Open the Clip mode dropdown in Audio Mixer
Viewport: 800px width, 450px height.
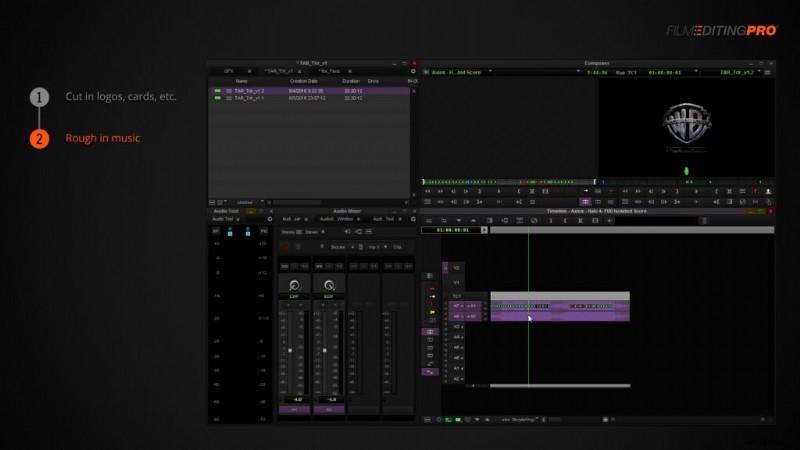click(397, 247)
